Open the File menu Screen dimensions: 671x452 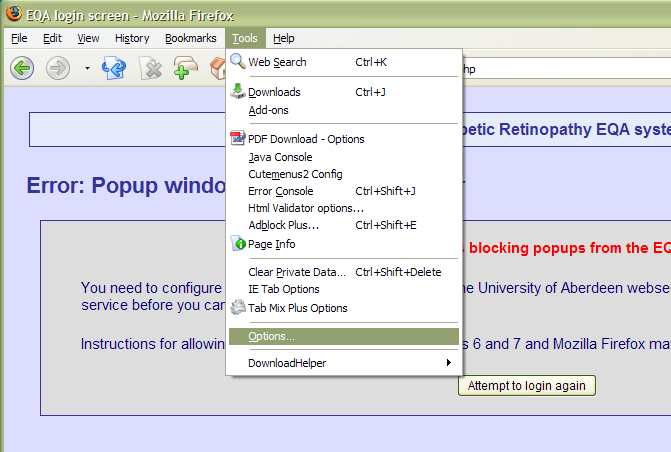point(19,38)
